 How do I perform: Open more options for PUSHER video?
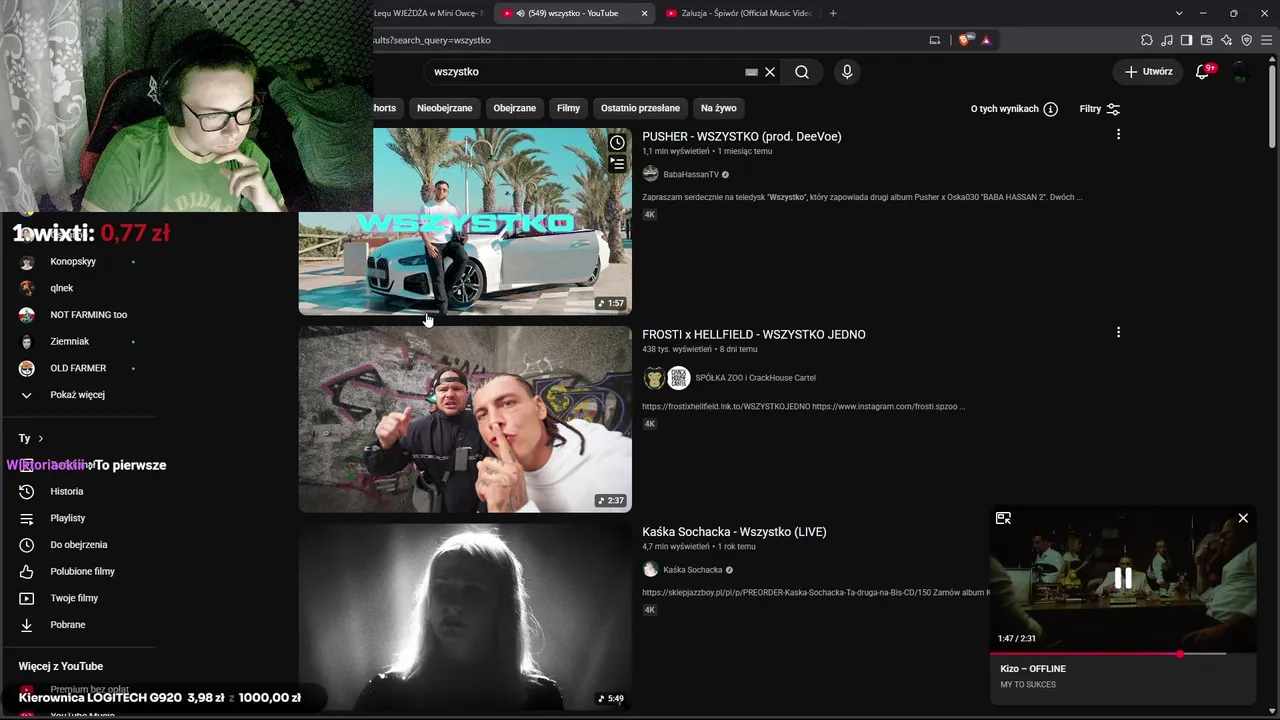(x=1118, y=134)
